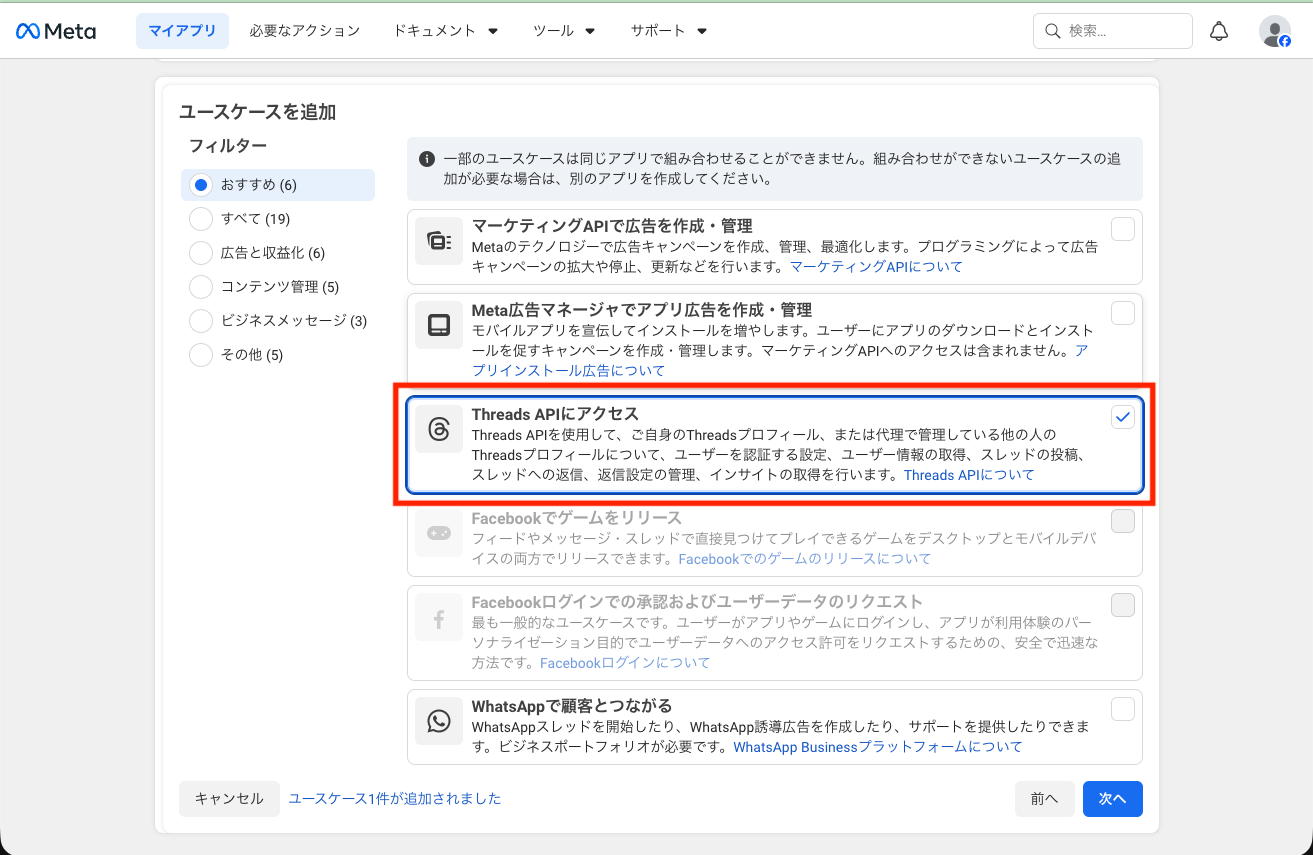Choose the 広告と収益化 (6) filter
The width and height of the screenshot is (1313, 855).
point(201,253)
